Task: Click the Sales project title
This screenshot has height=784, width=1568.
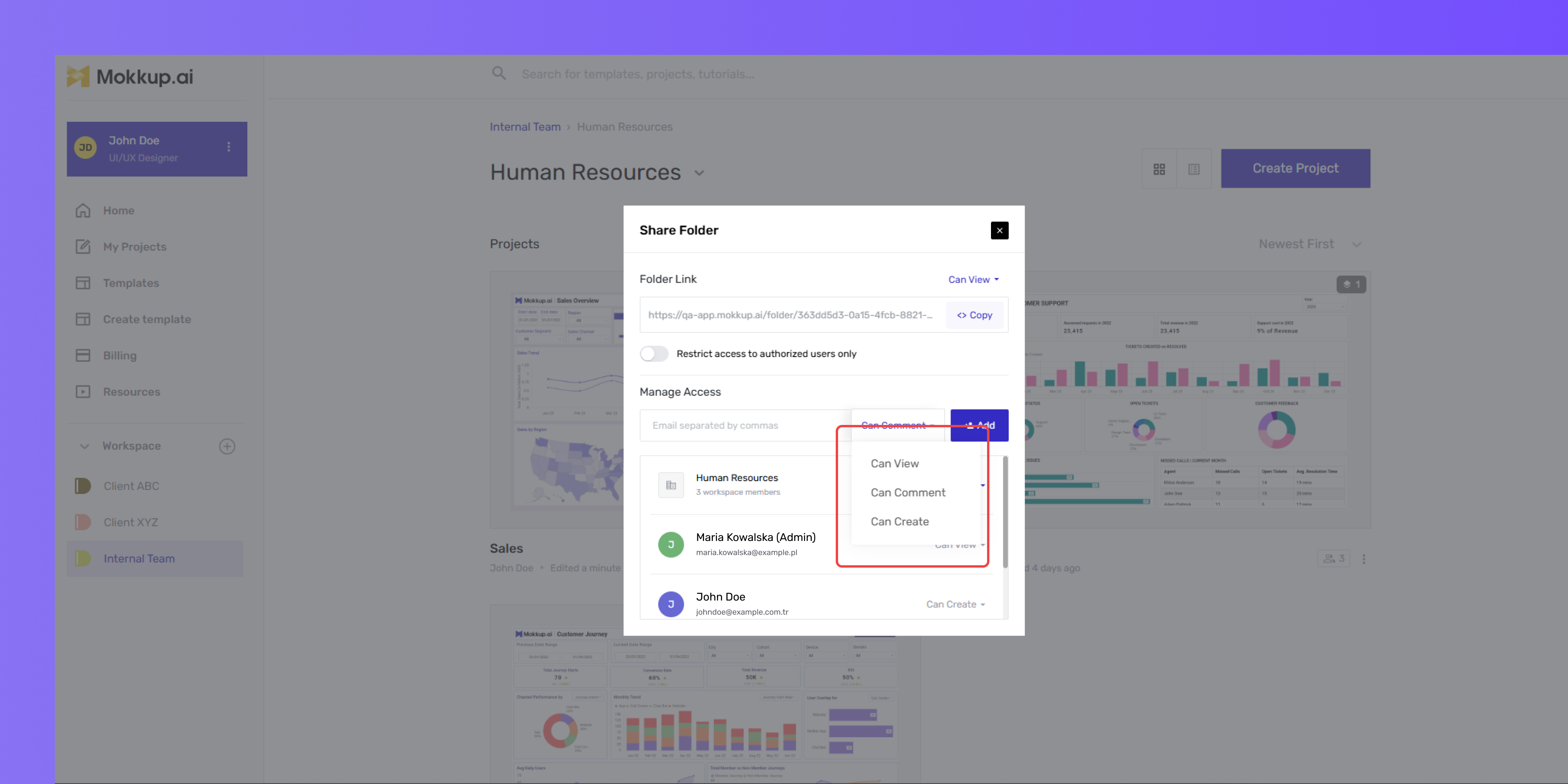Action: tap(506, 548)
